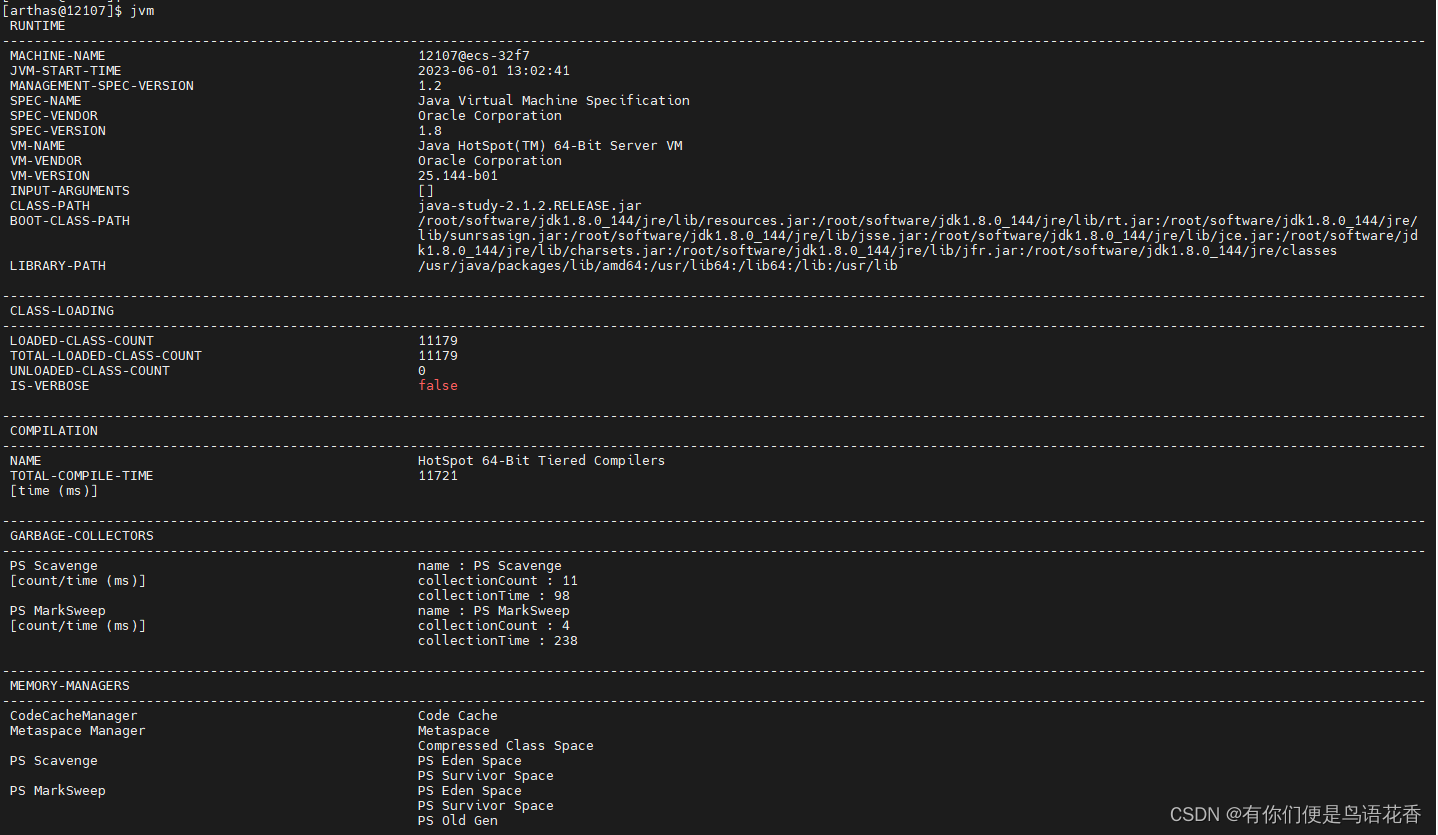Viewport: 1438px width, 835px height.
Task: Click the VM-NAME label
Action: tap(38, 146)
